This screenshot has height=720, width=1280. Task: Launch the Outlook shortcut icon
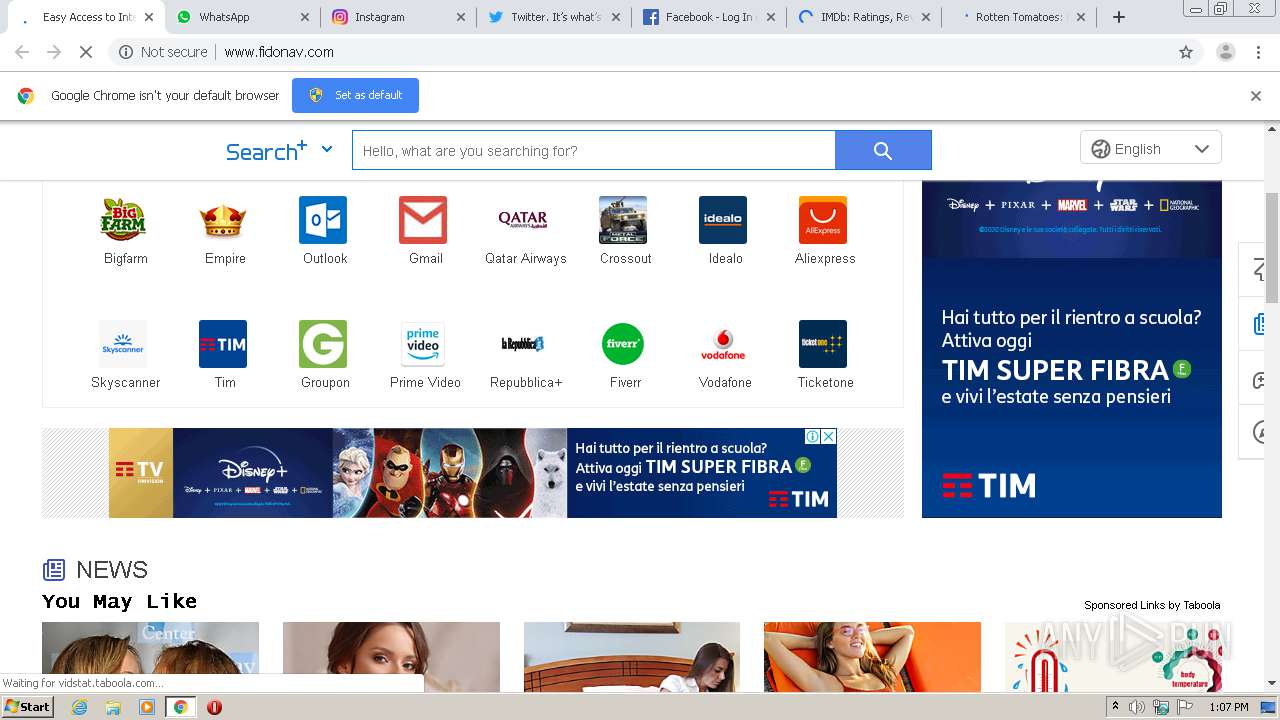click(x=323, y=220)
